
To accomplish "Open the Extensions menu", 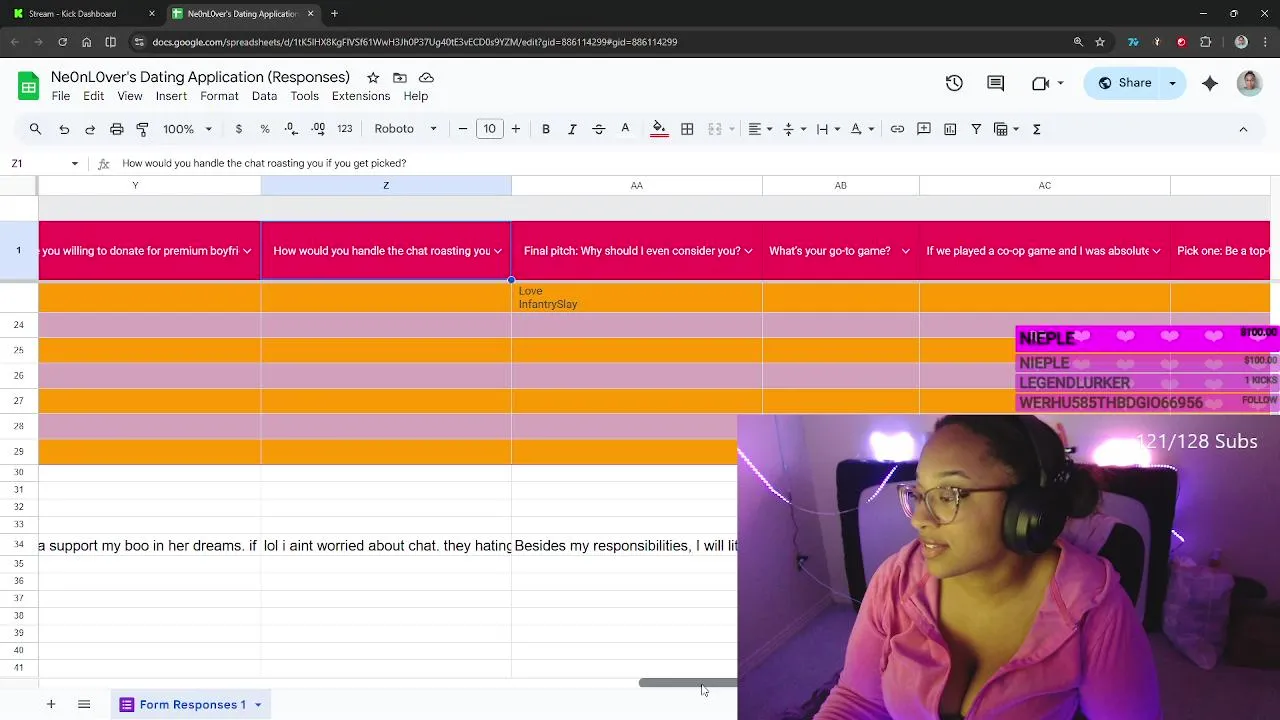I will [x=361, y=96].
